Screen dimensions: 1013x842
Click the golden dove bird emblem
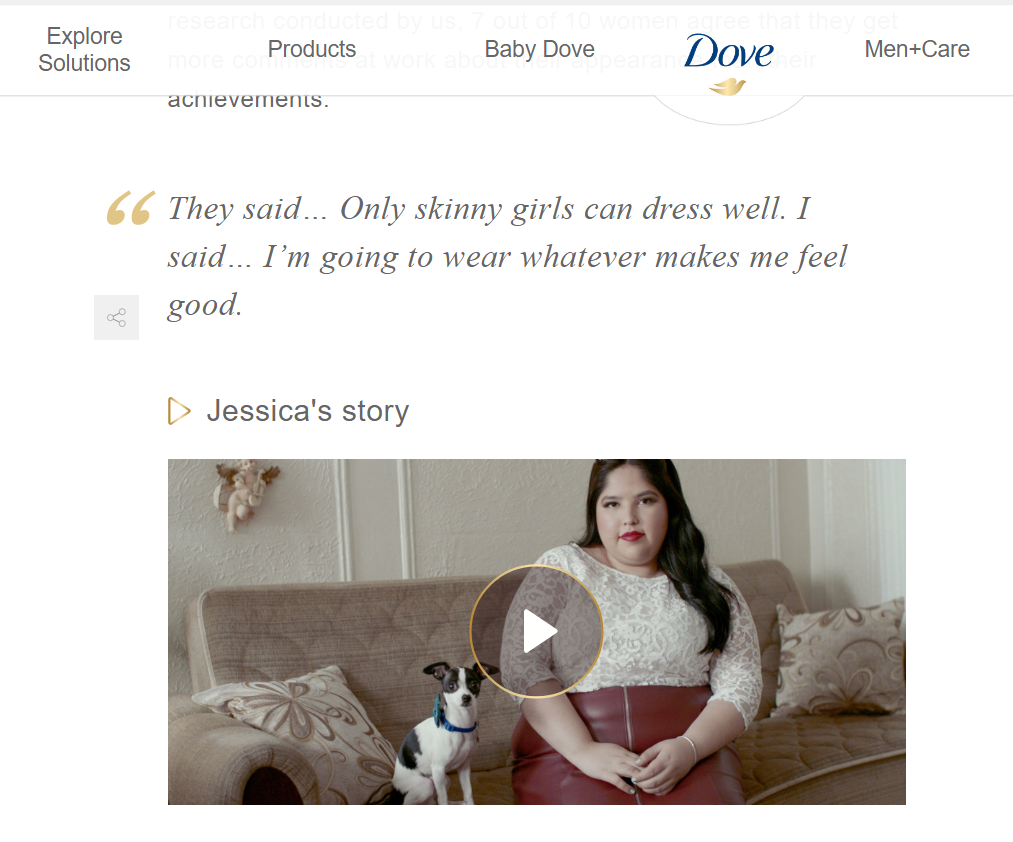727,87
